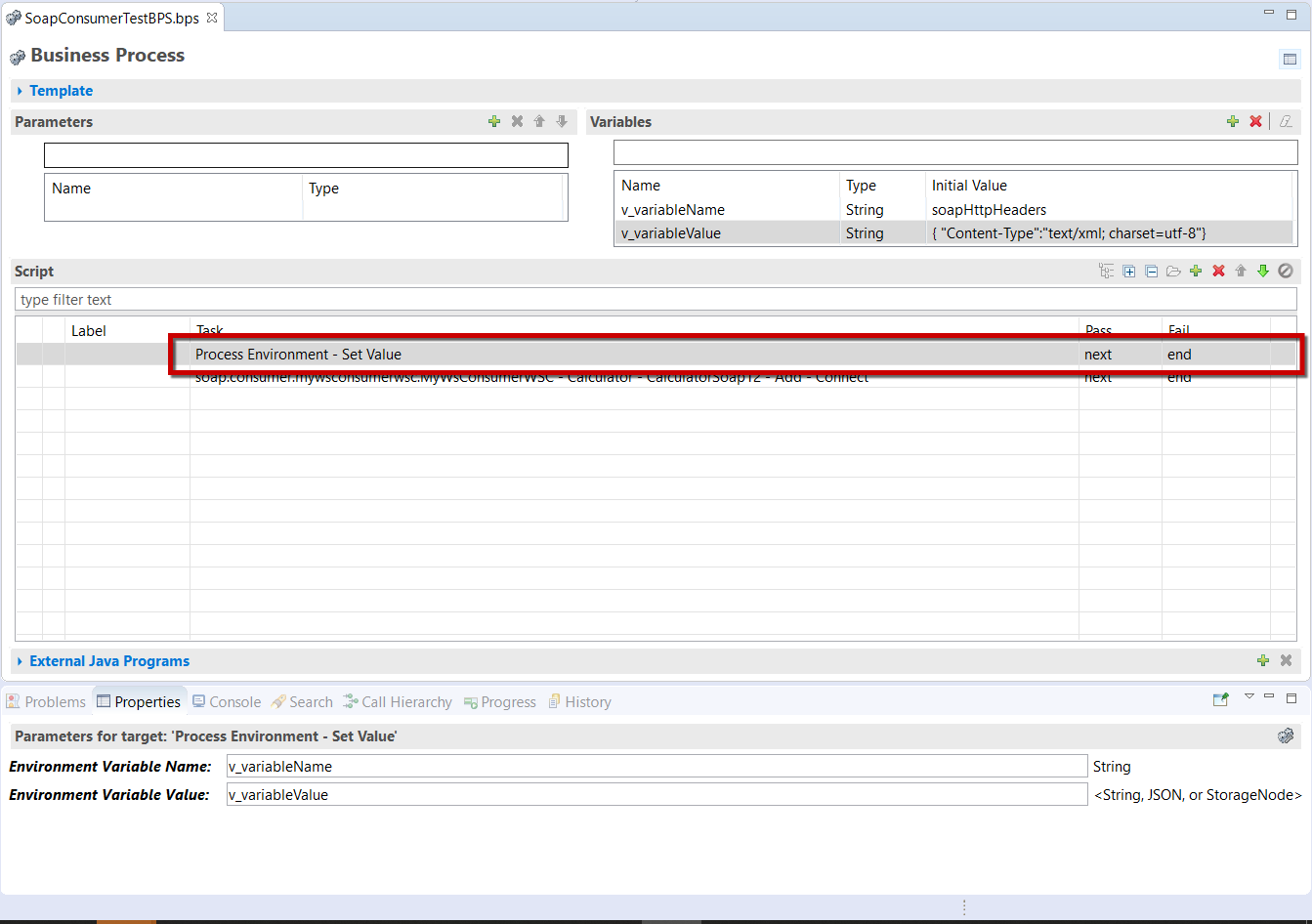Edit the Environment Variable Name field
Viewport: 1312px width, 924px height.
[655, 766]
